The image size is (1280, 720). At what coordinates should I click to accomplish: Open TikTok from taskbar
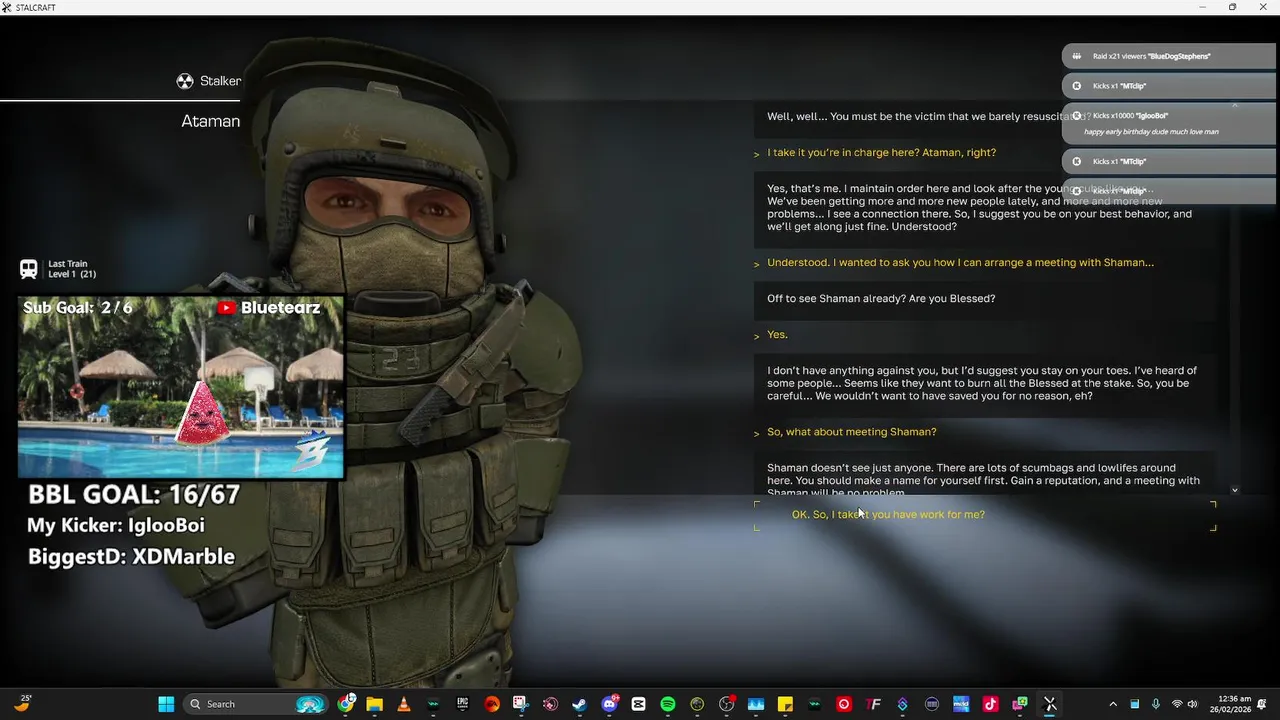pos(990,704)
